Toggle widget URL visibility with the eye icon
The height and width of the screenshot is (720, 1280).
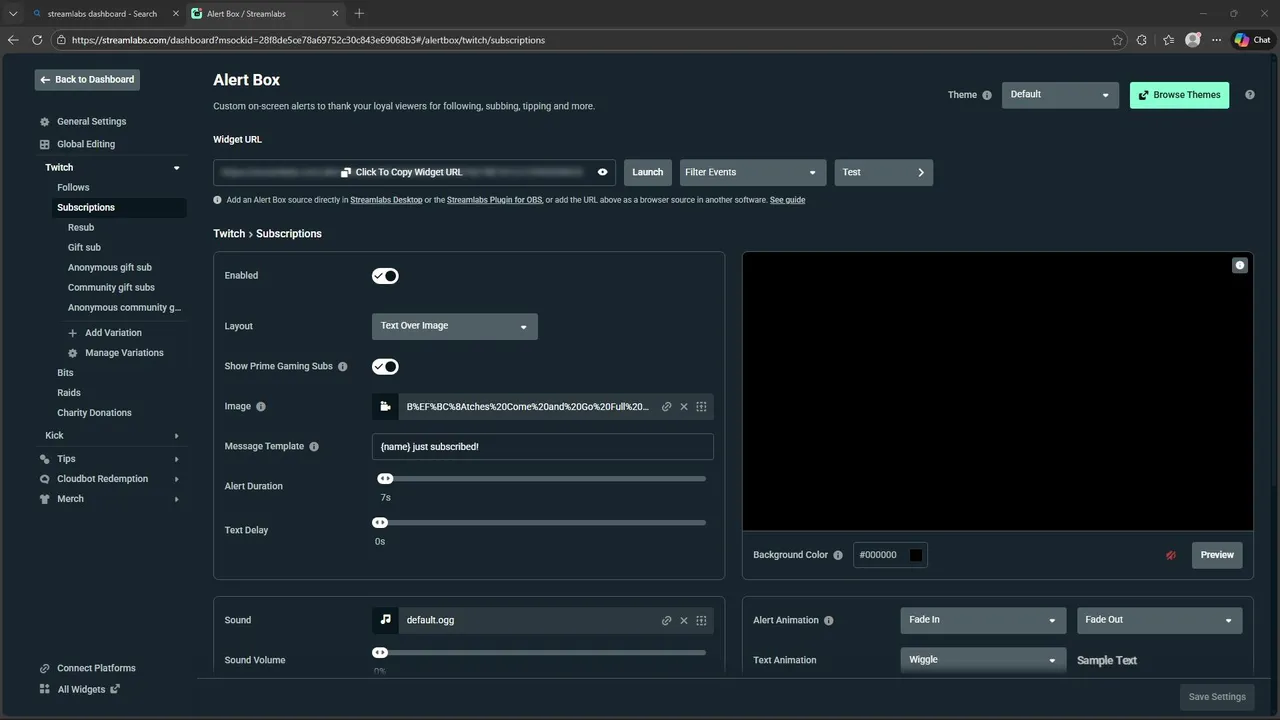pyautogui.click(x=603, y=172)
